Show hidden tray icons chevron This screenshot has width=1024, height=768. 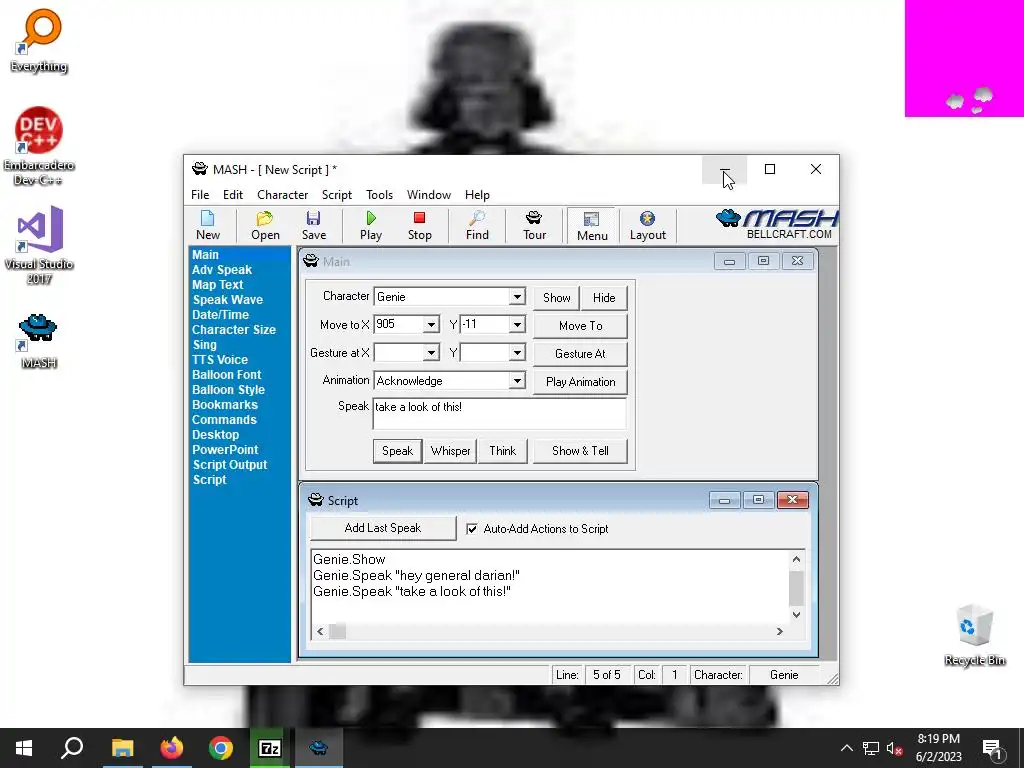coord(846,748)
